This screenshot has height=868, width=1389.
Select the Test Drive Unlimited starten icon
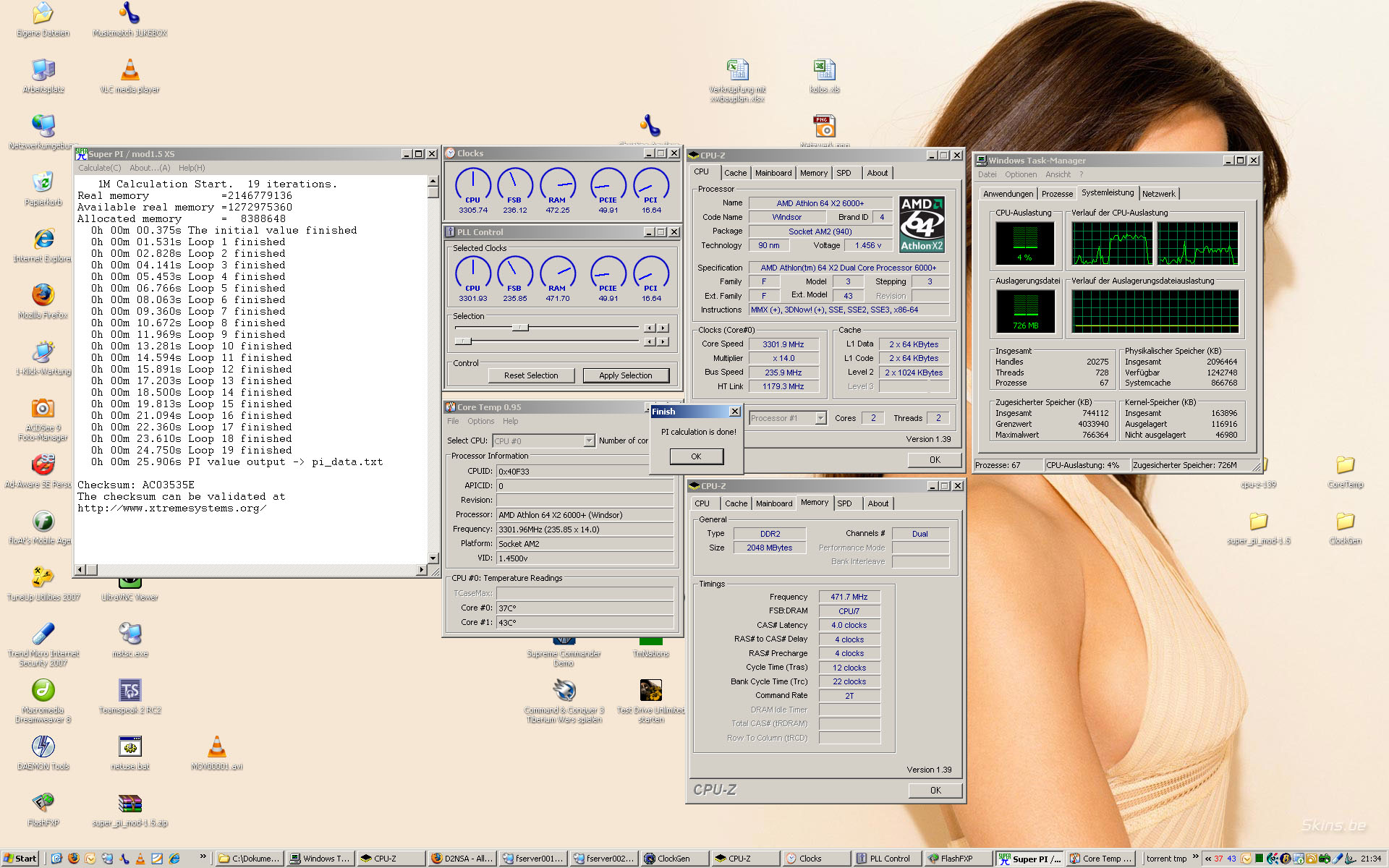point(650,700)
